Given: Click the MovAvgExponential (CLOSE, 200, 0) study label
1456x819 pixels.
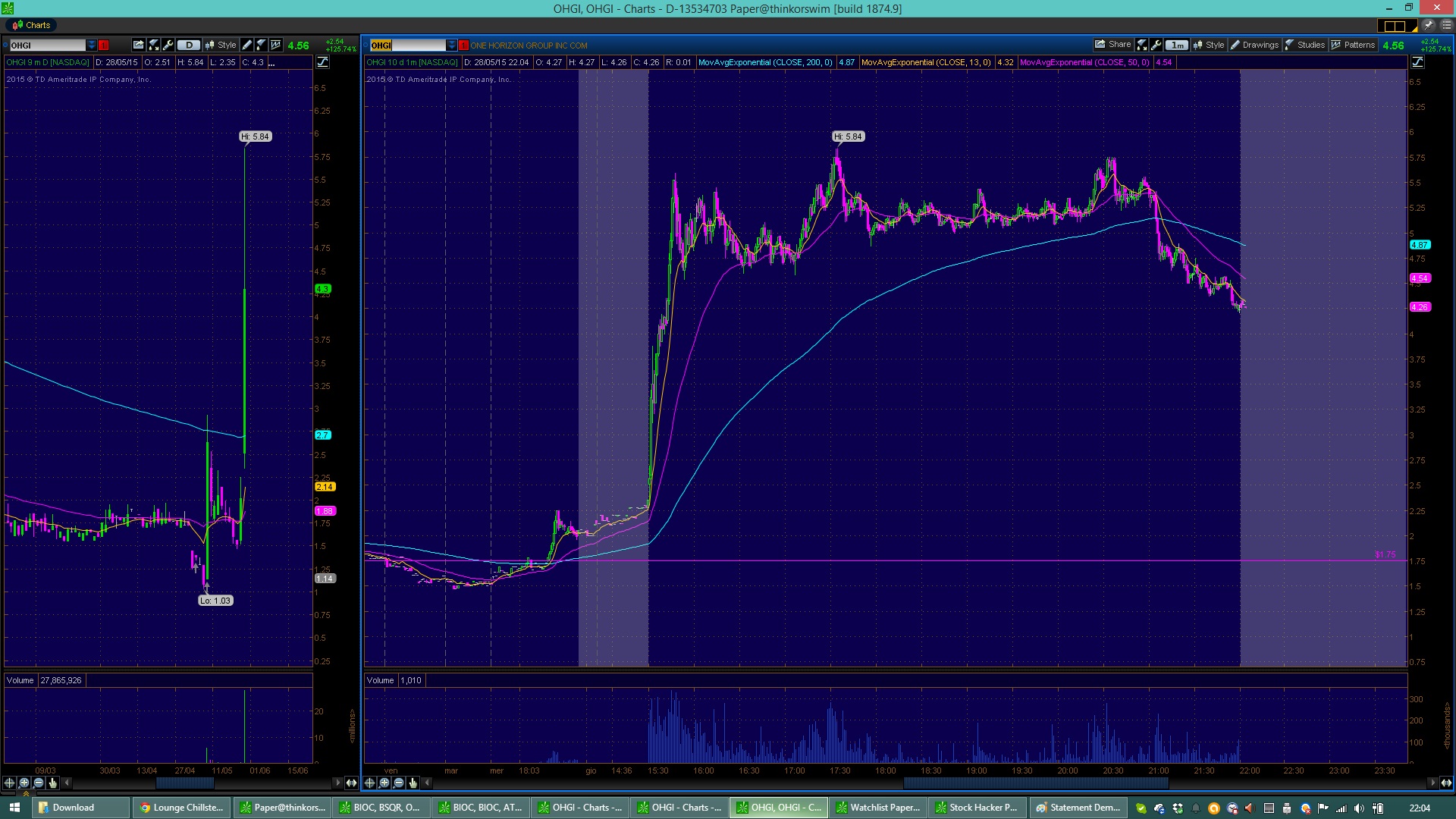Looking at the screenshot, I should point(764,62).
